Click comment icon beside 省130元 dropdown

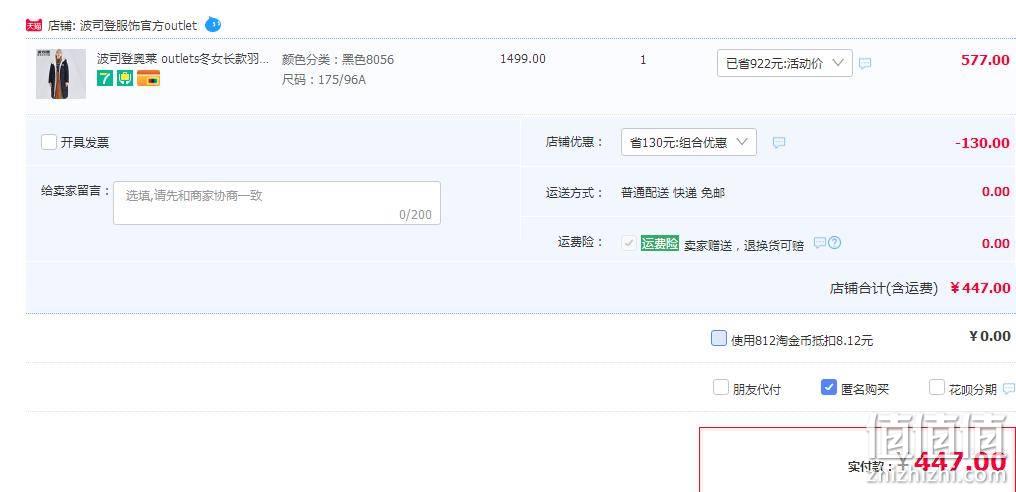(779, 143)
